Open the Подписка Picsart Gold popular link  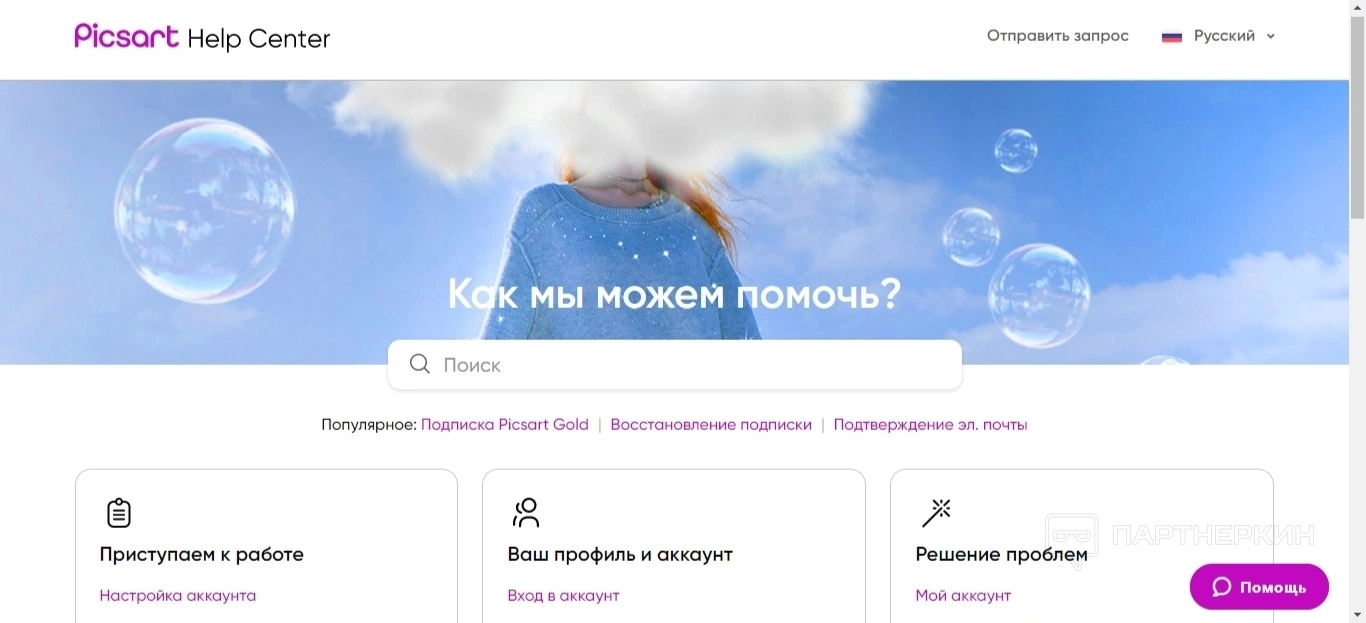point(505,424)
